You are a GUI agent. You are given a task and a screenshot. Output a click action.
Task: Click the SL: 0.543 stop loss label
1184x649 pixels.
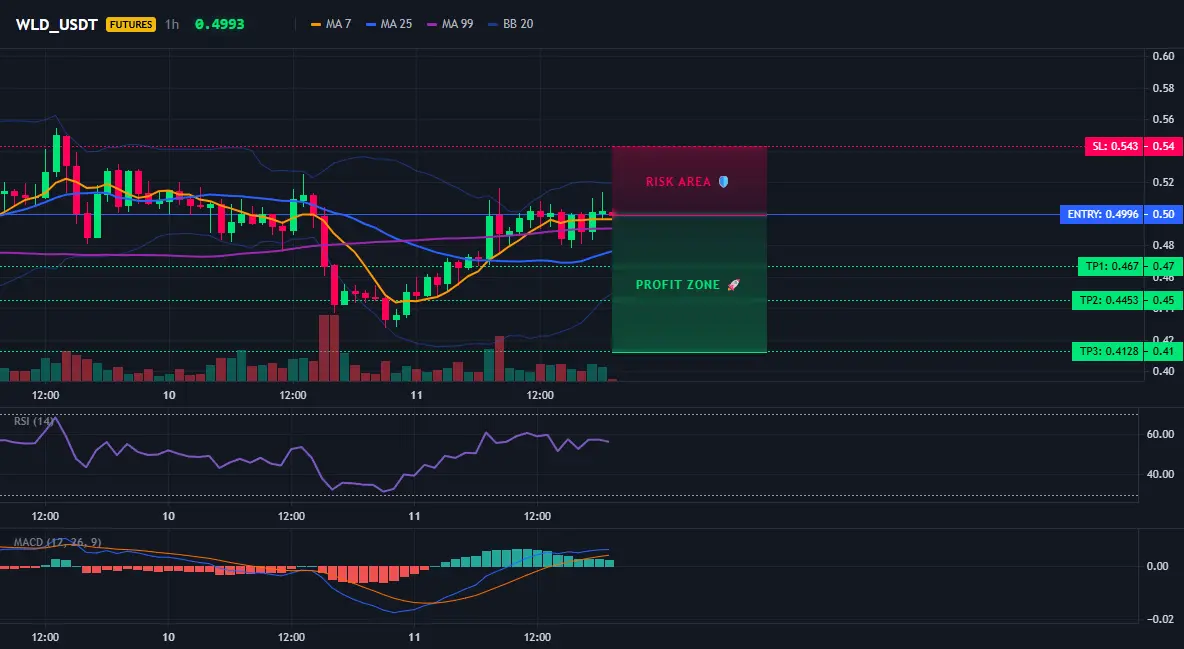pos(1115,146)
